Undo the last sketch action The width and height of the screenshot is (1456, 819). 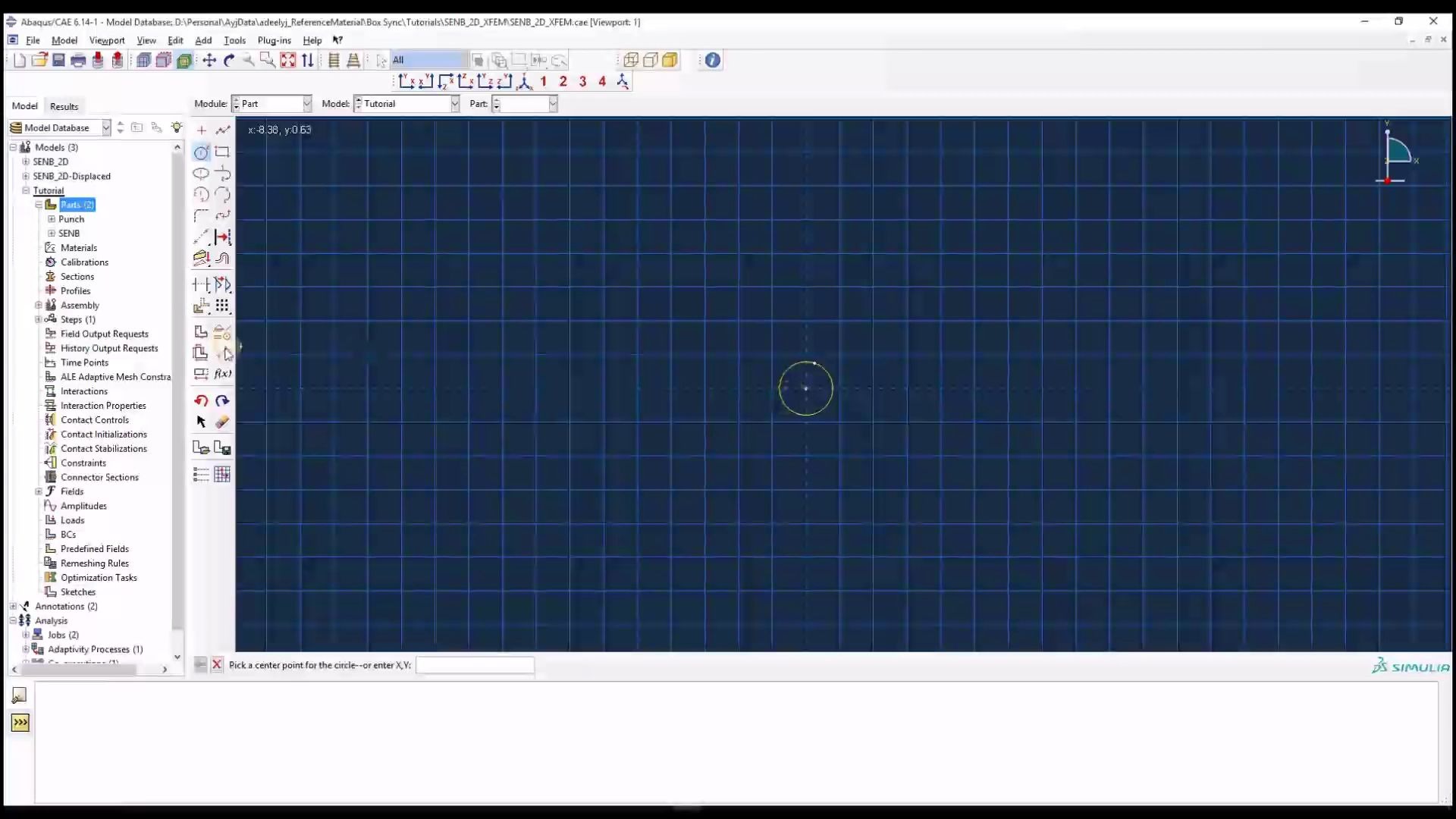[201, 400]
